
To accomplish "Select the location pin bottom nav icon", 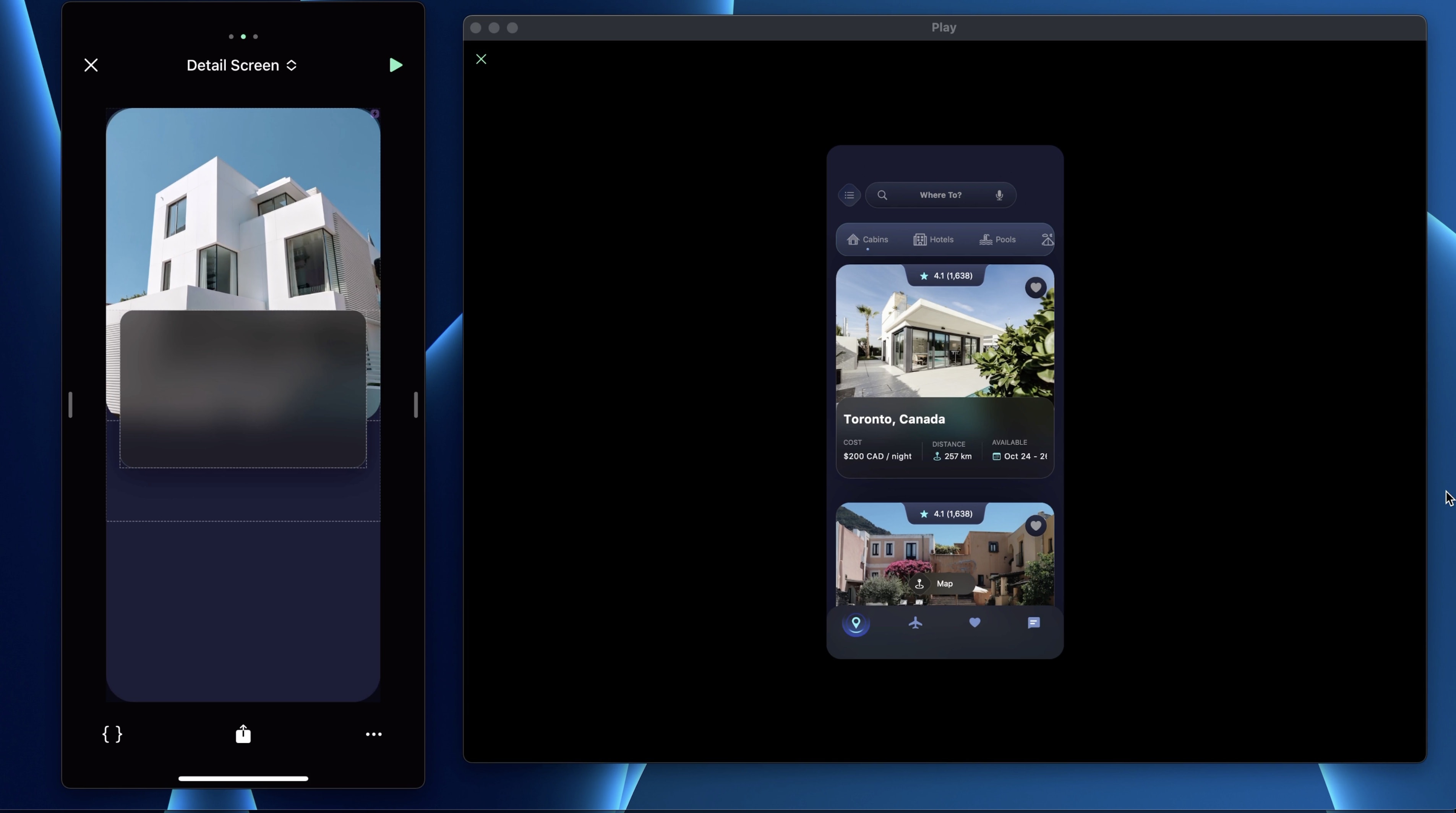I will (x=856, y=623).
